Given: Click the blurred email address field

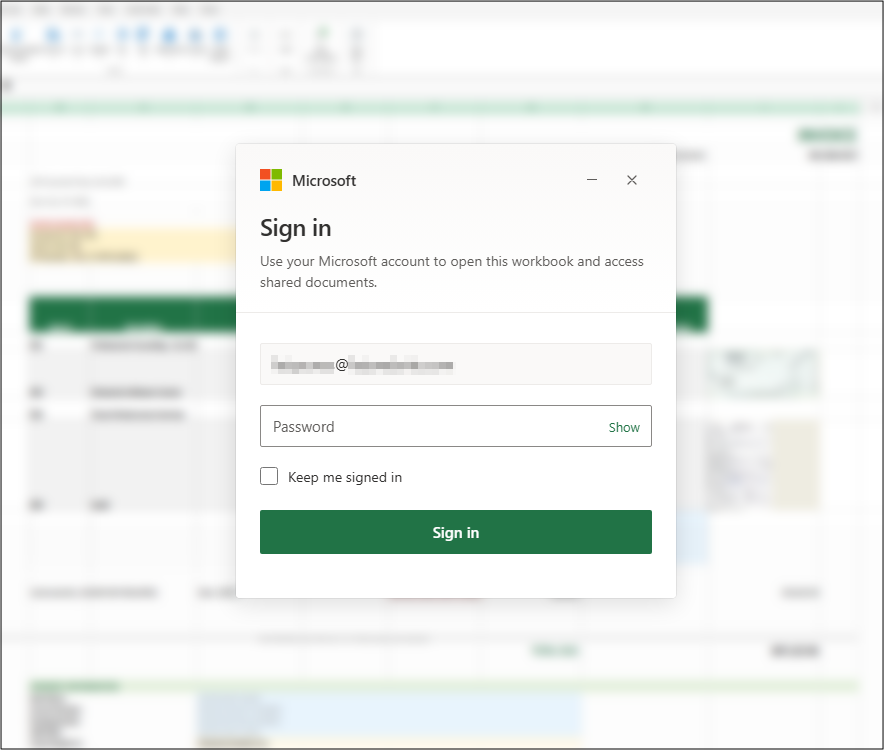Looking at the screenshot, I should pos(456,364).
